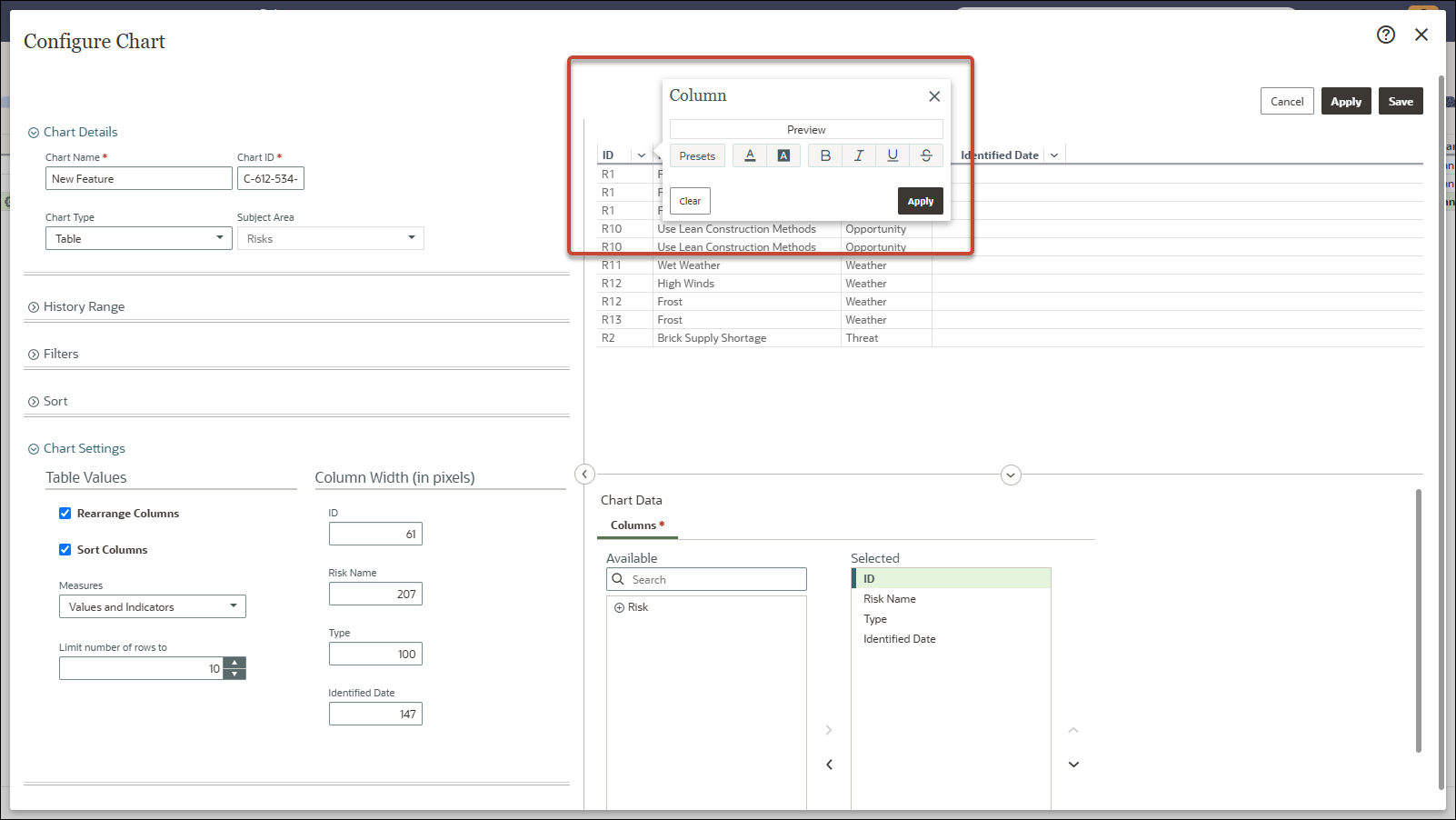1456x820 pixels.
Task: Click the Save button
Action: (1401, 101)
